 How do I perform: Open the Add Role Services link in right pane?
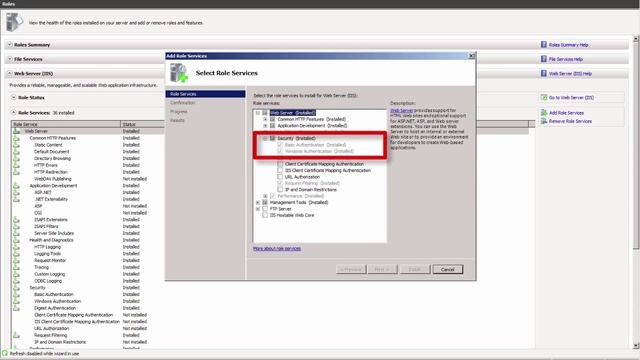tap(567, 113)
